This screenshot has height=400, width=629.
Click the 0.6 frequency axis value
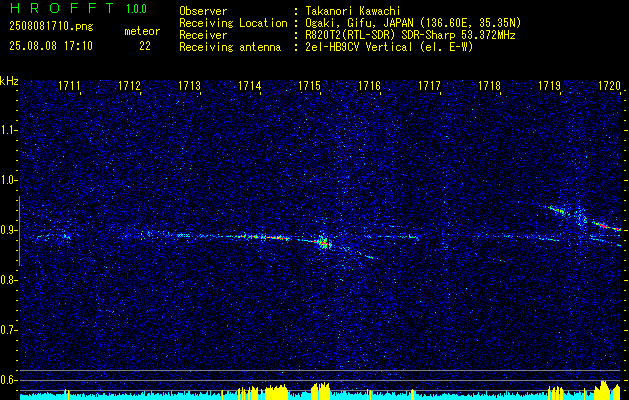[9, 380]
